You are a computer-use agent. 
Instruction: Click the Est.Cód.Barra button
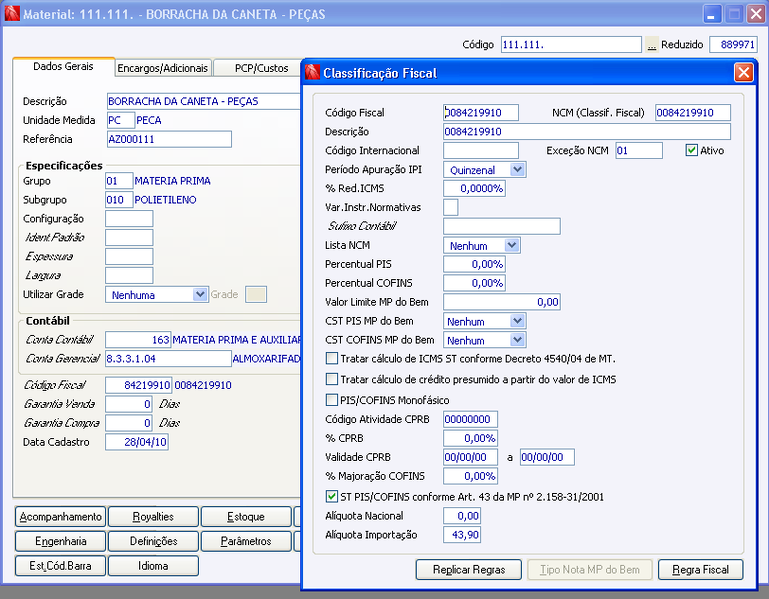pyautogui.click(x=60, y=566)
